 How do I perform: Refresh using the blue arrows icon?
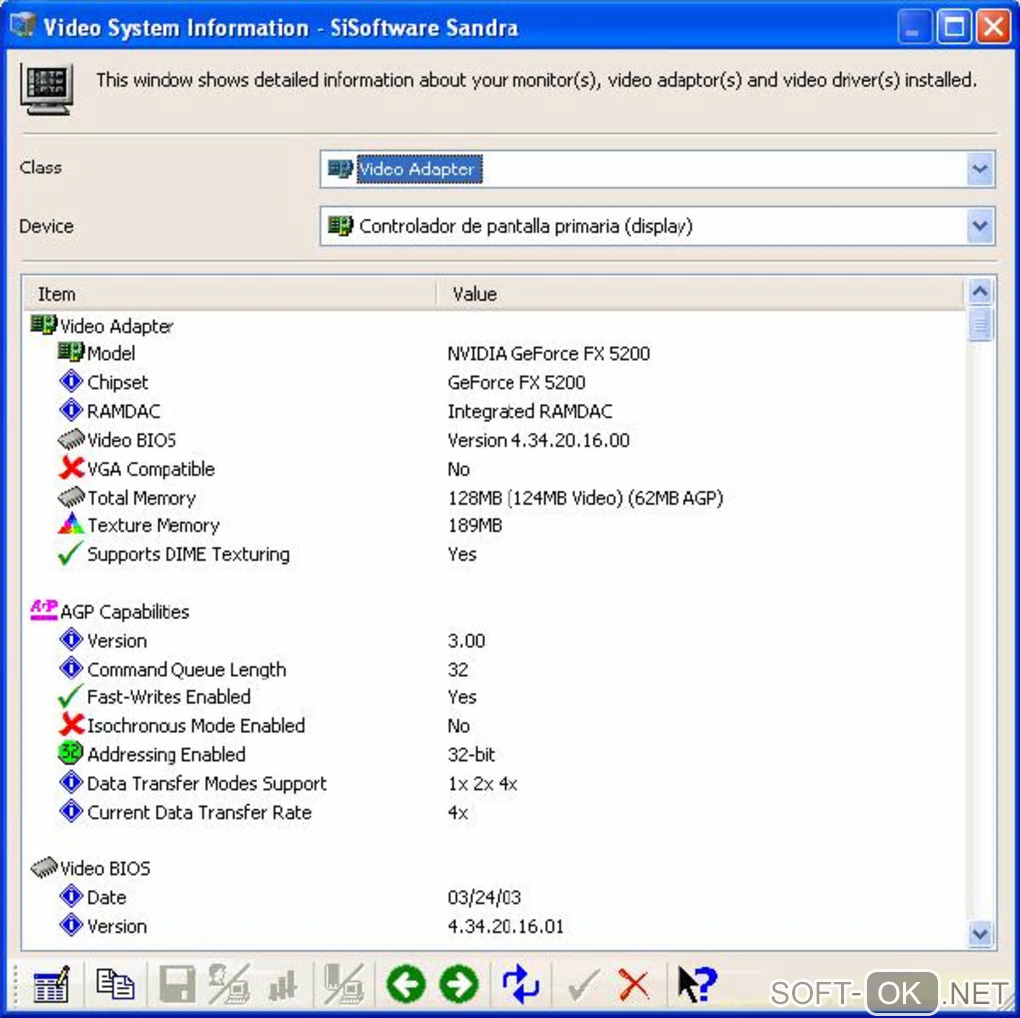tap(520, 984)
